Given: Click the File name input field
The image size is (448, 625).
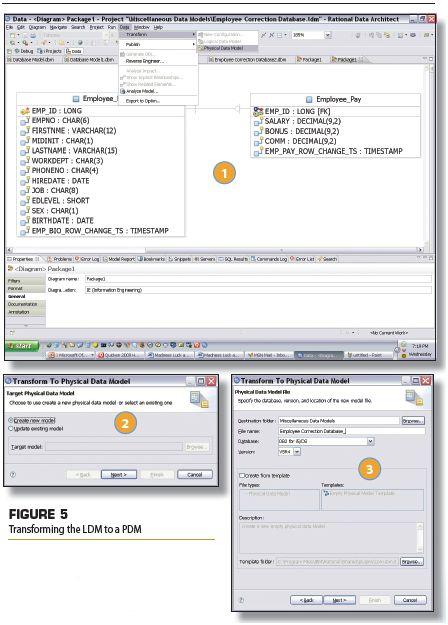Looking at the screenshot, I should pos(352,431).
